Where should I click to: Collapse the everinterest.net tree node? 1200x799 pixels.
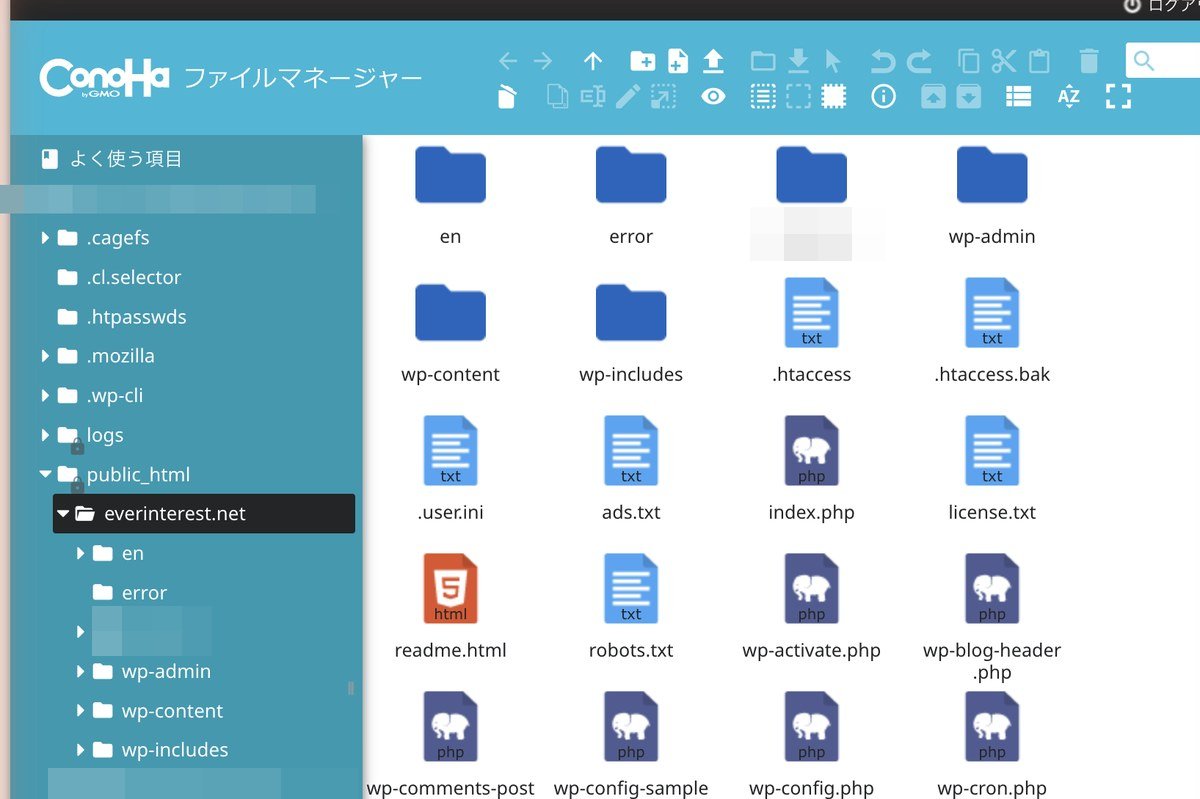tap(64, 514)
